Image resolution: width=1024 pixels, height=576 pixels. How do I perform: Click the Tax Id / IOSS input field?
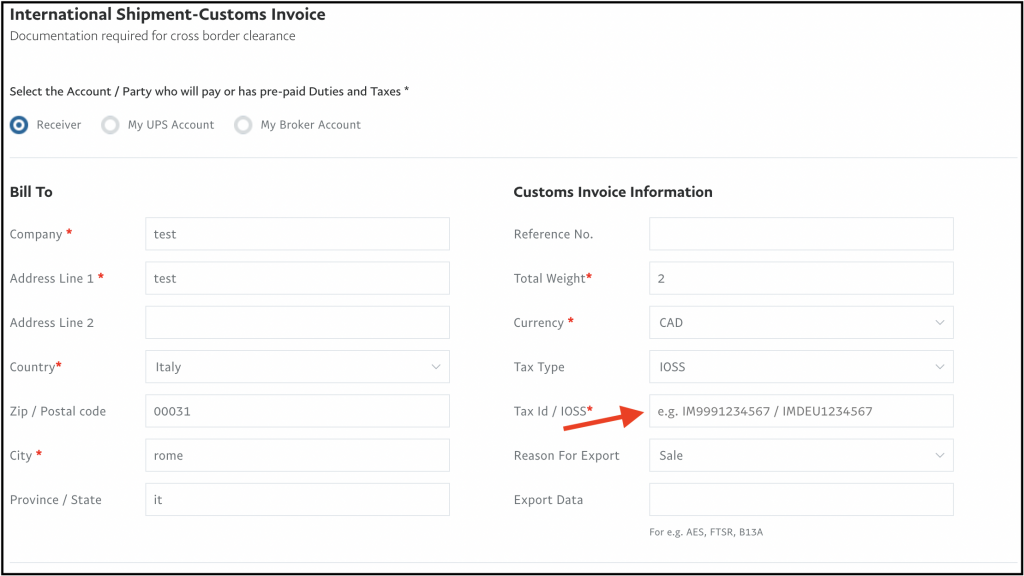801,411
